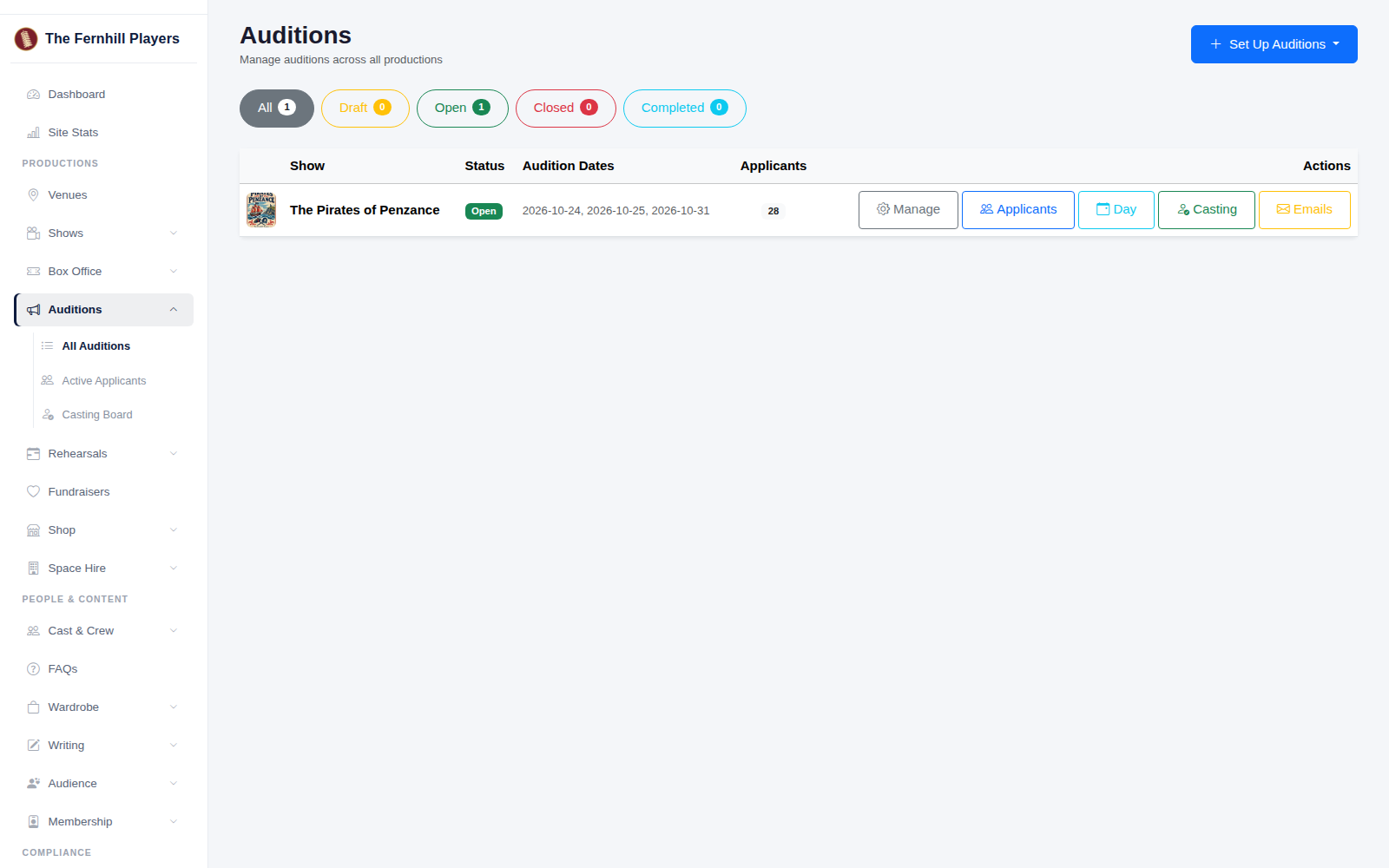This screenshot has width=1389, height=868.
Task: Open Dashboard via its gauge icon
Action: coord(33,95)
